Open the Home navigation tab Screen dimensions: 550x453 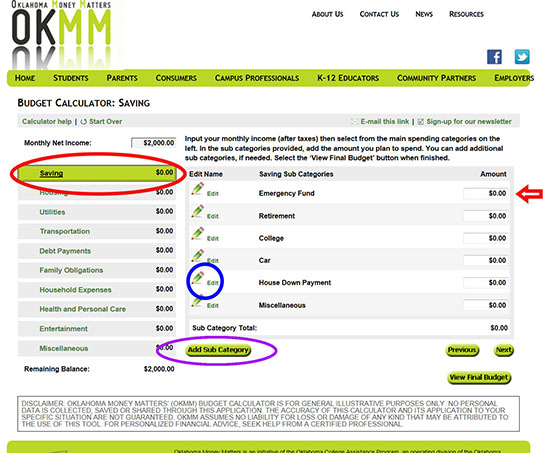[x=25, y=78]
